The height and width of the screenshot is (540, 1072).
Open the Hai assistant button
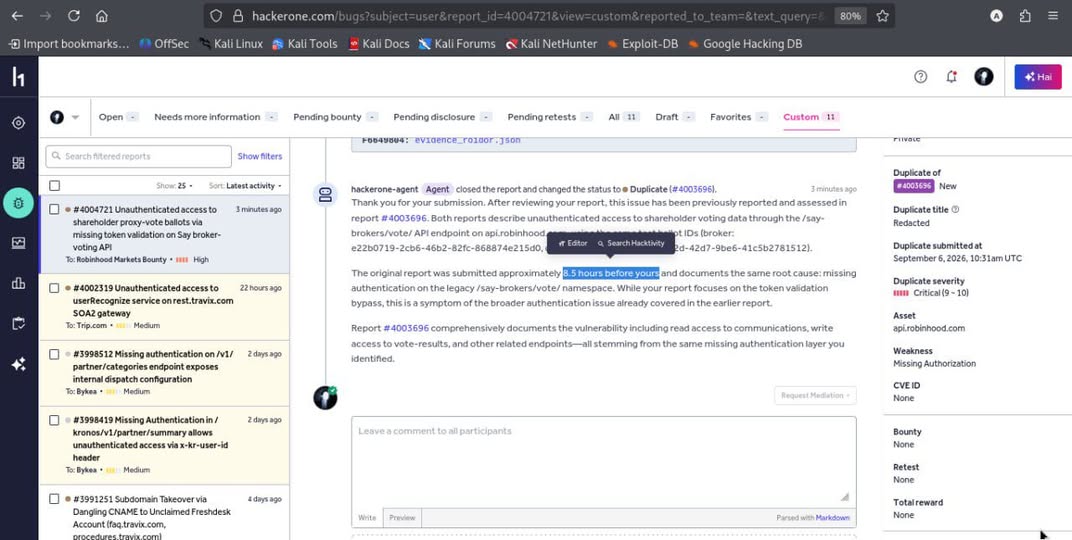pos(1038,77)
